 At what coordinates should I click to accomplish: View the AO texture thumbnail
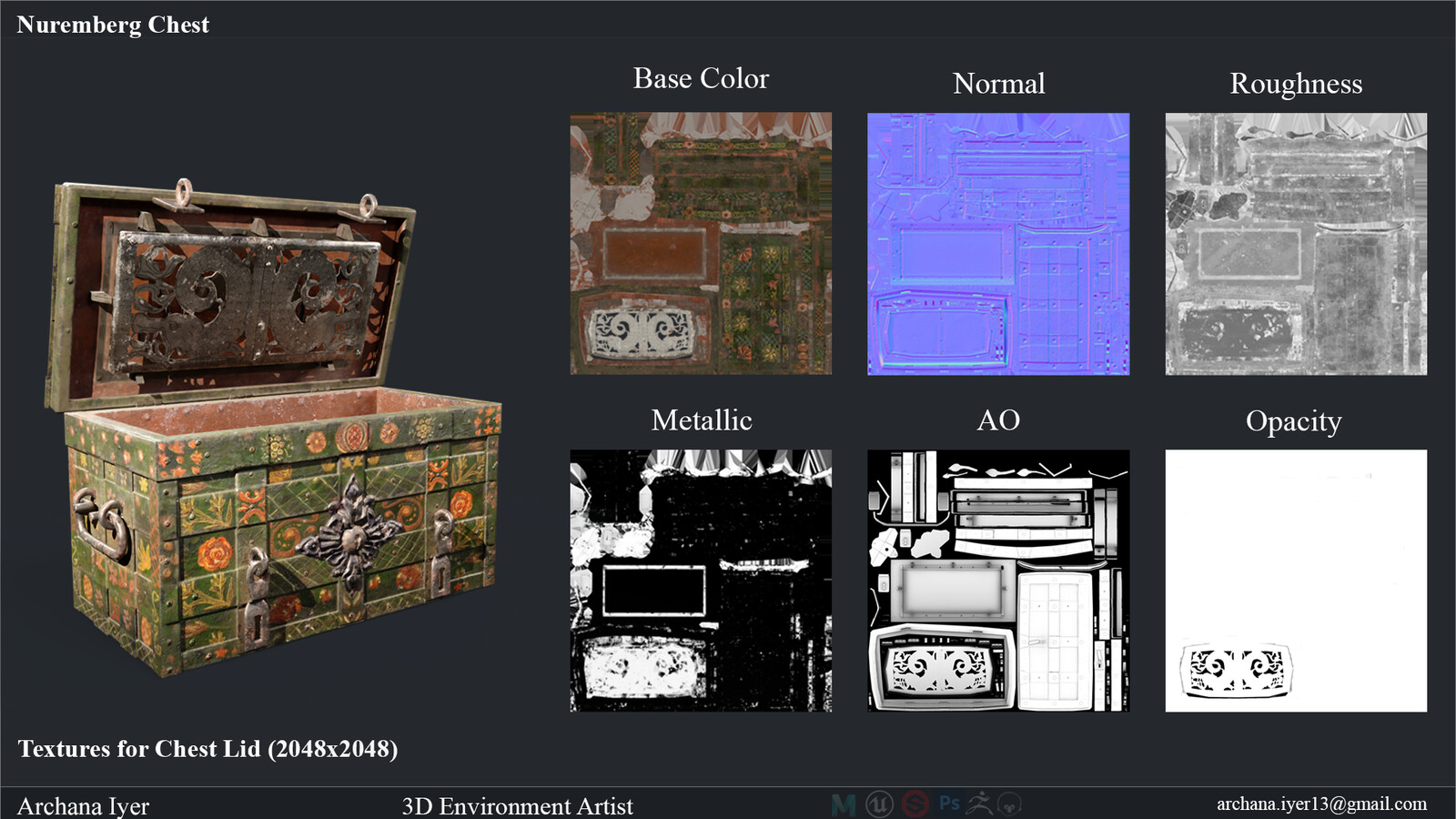click(x=998, y=582)
